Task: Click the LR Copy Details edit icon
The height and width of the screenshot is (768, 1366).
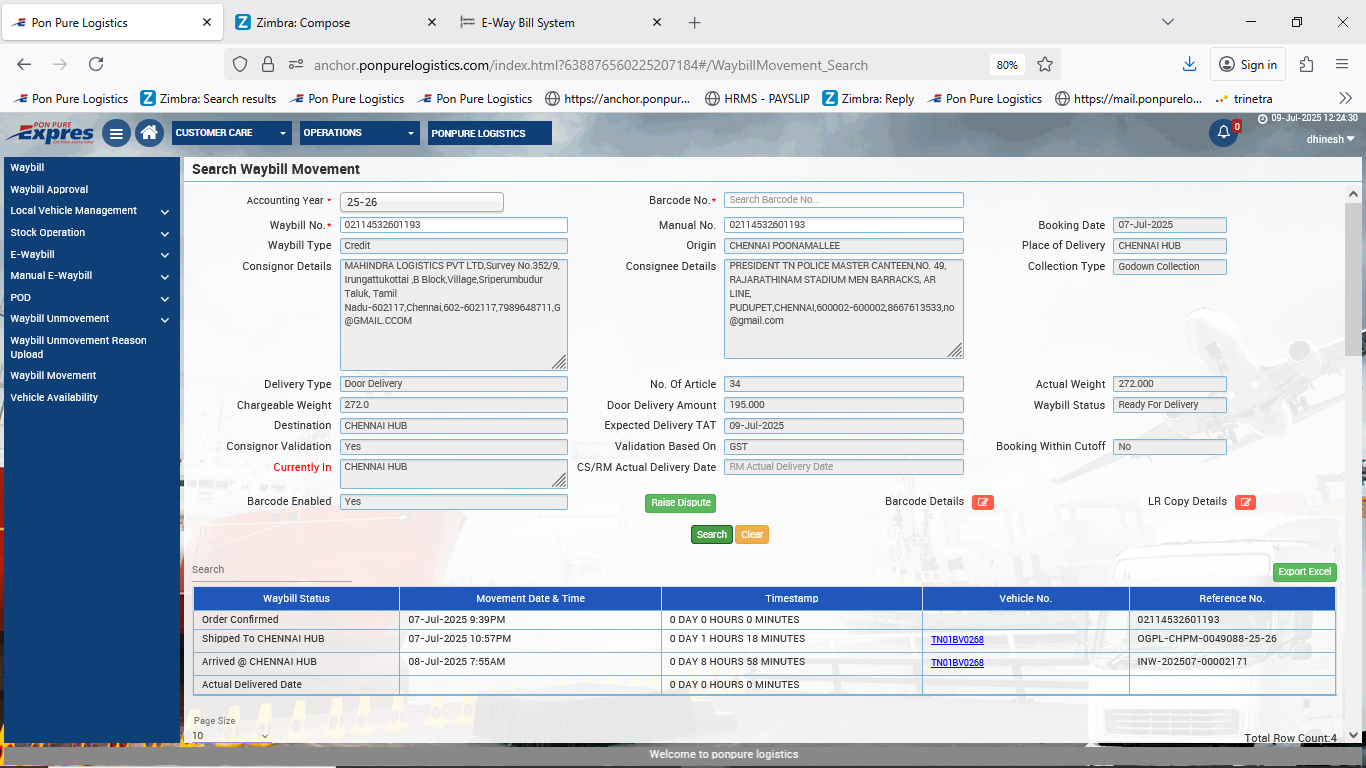Action: [1245, 502]
